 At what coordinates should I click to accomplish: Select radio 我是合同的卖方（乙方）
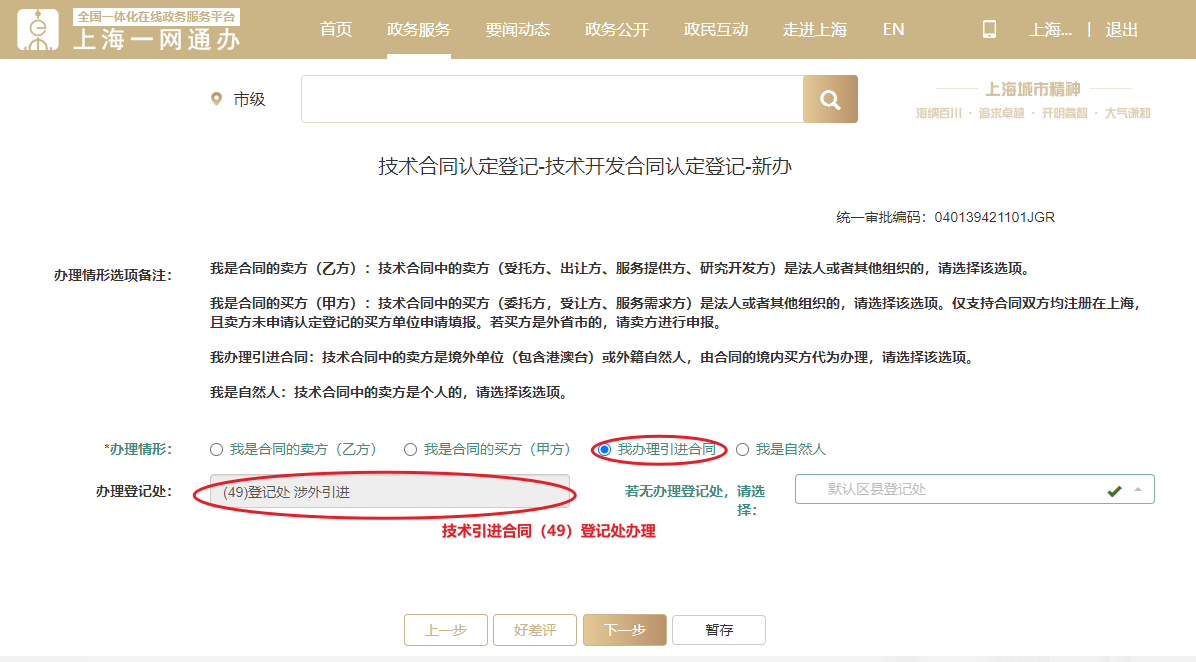click(x=217, y=450)
